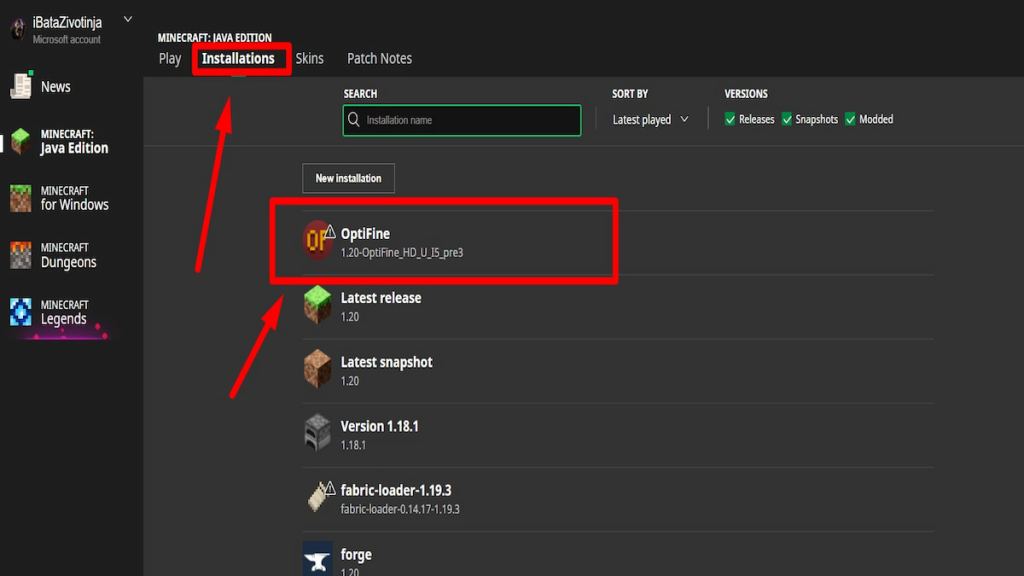
Task: Open the Latest played sort dropdown
Action: click(x=650, y=120)
